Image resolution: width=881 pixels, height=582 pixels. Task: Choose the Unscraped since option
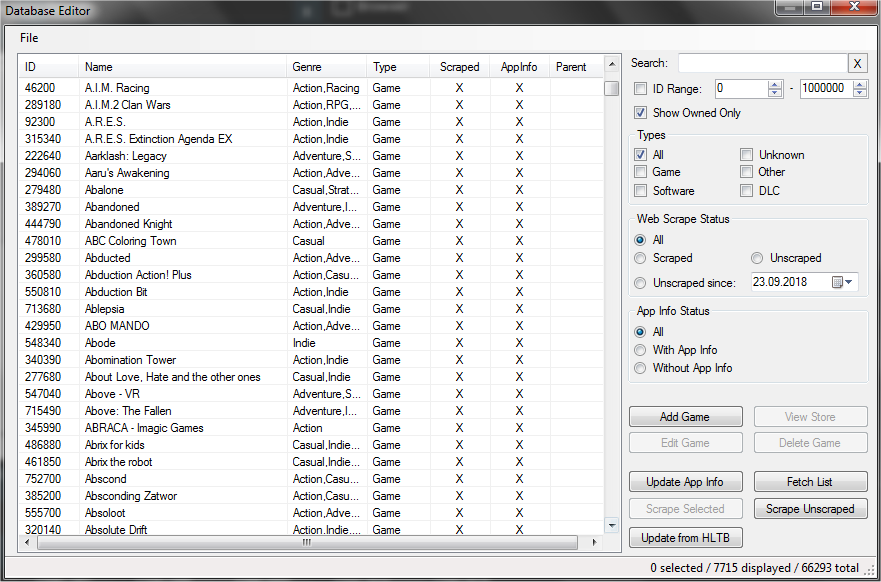[x=640, y=281]
